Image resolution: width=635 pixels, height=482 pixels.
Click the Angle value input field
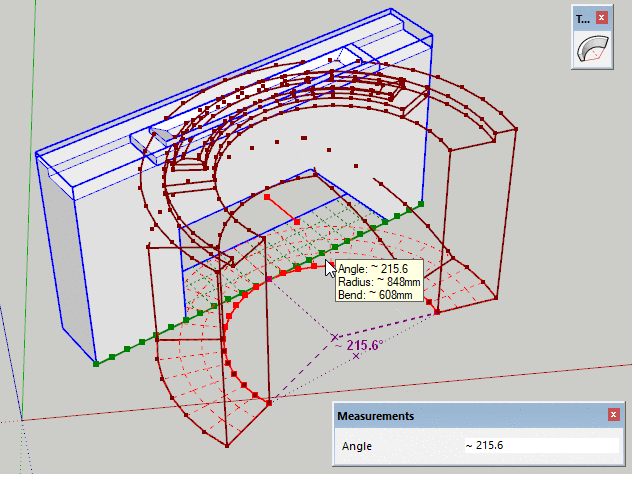click(x=541, y=446)
